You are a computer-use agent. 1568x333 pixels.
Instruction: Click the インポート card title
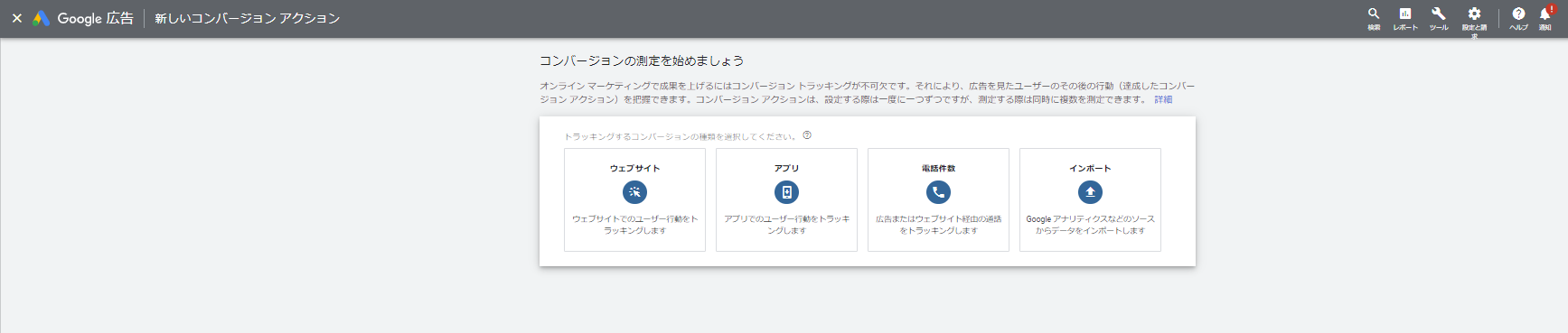(1090, 168)
